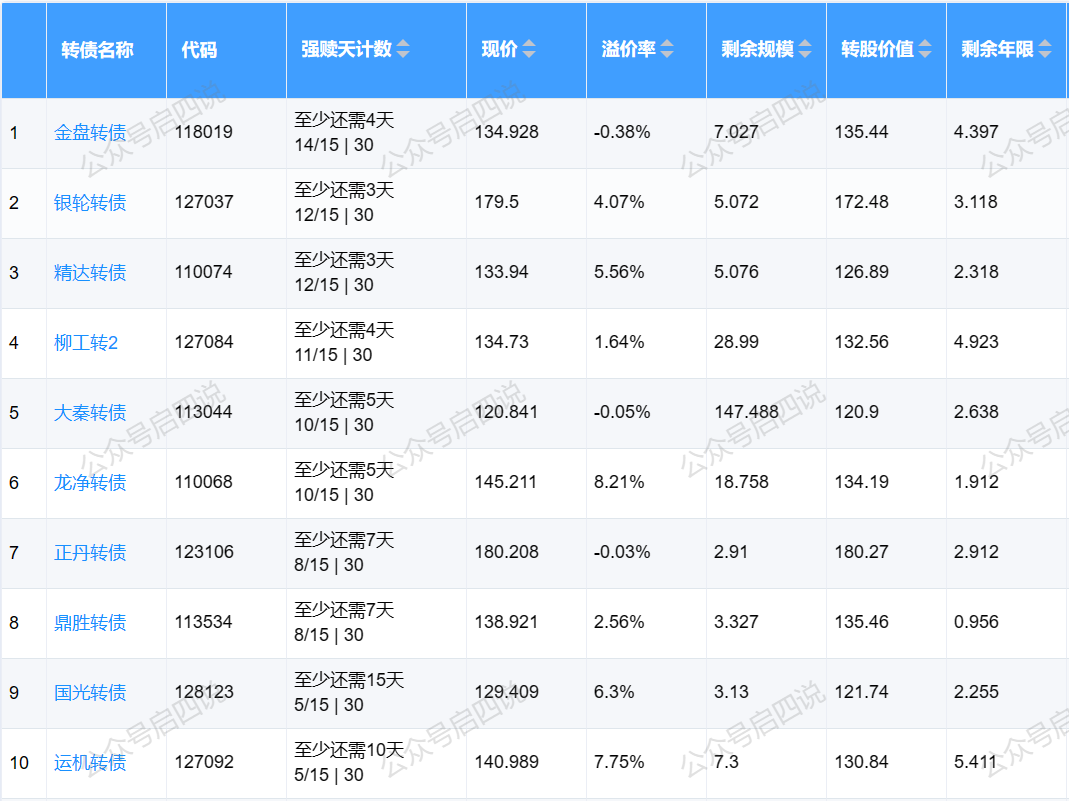Select the 国光转债 link

click(90, 693)
